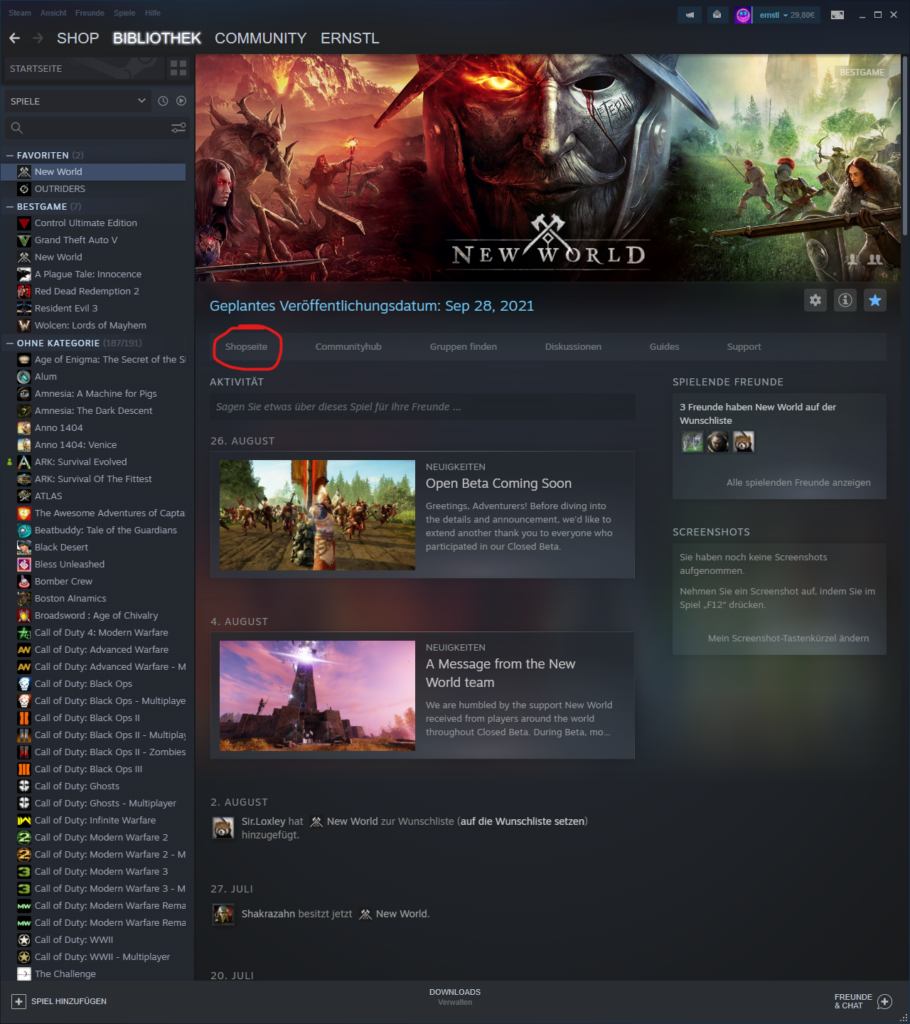910x1024 pixels.
Task: Click Bomber Crew game icon
Action: [x=24, y=581]
